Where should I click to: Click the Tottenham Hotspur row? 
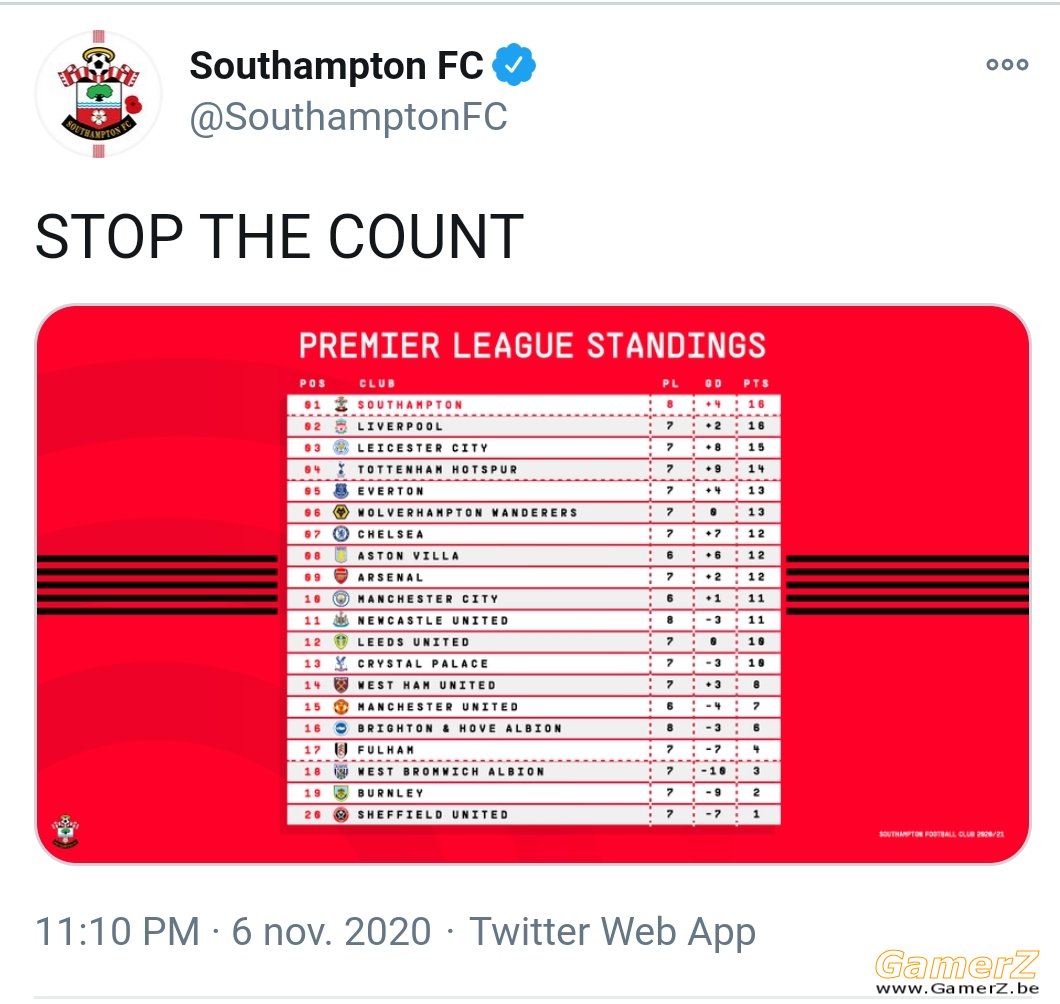534,469
